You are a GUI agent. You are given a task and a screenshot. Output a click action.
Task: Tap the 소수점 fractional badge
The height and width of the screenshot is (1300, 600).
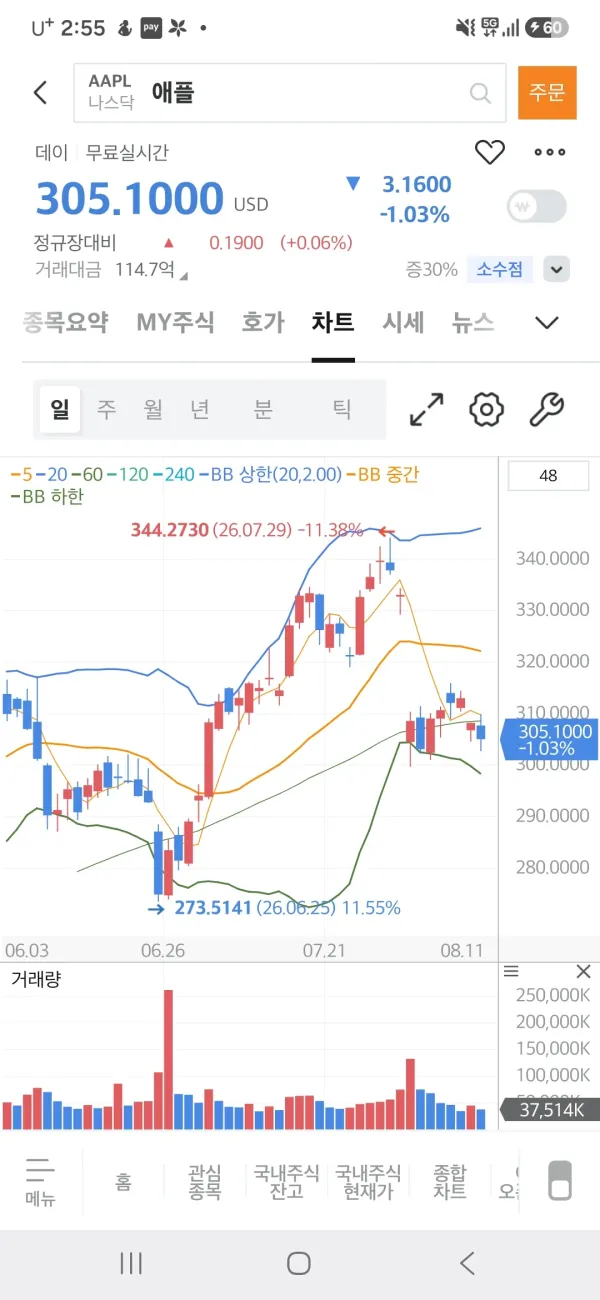(x=499, y=269)
